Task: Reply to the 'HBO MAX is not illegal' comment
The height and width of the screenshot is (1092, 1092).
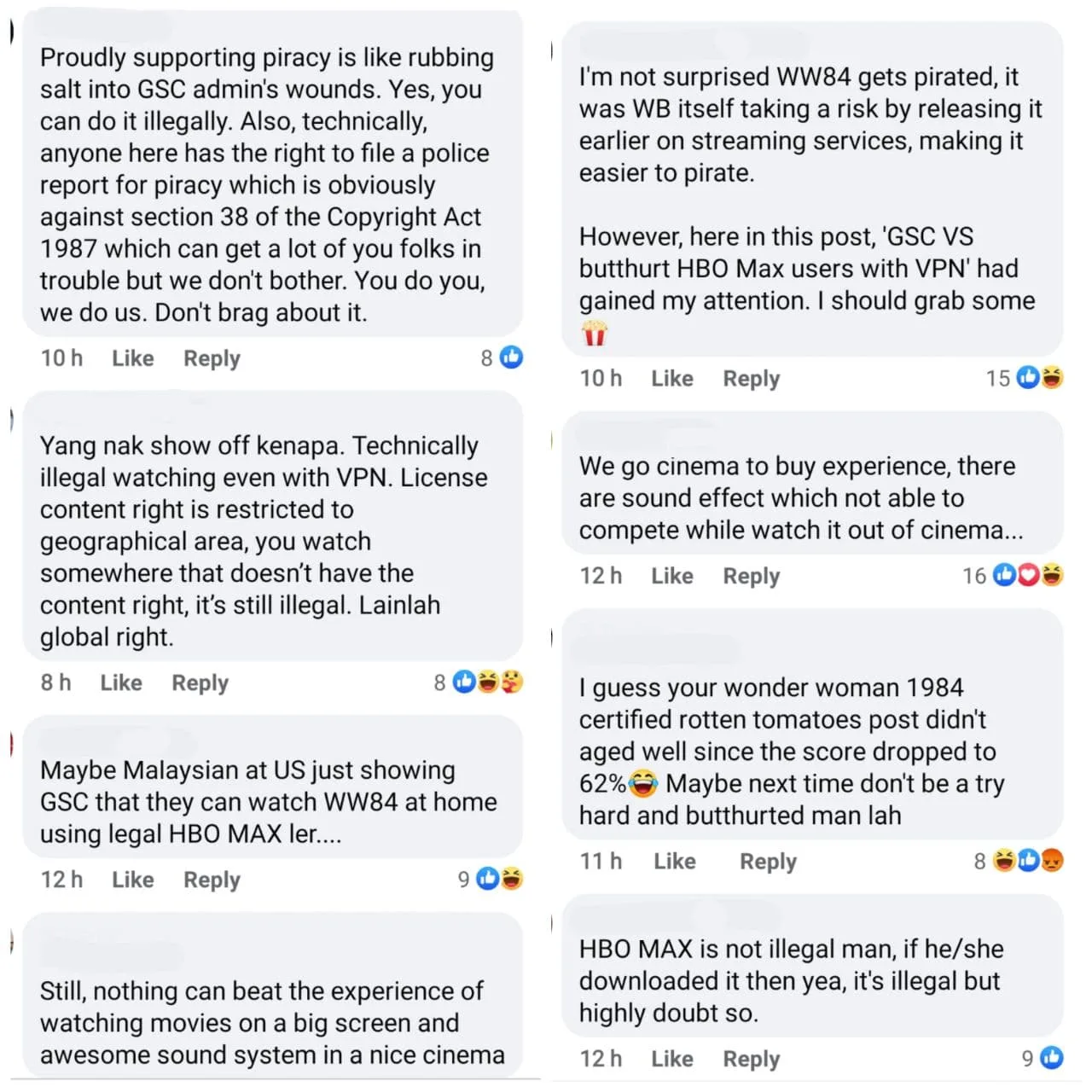Action: (x=751, y=1059)
